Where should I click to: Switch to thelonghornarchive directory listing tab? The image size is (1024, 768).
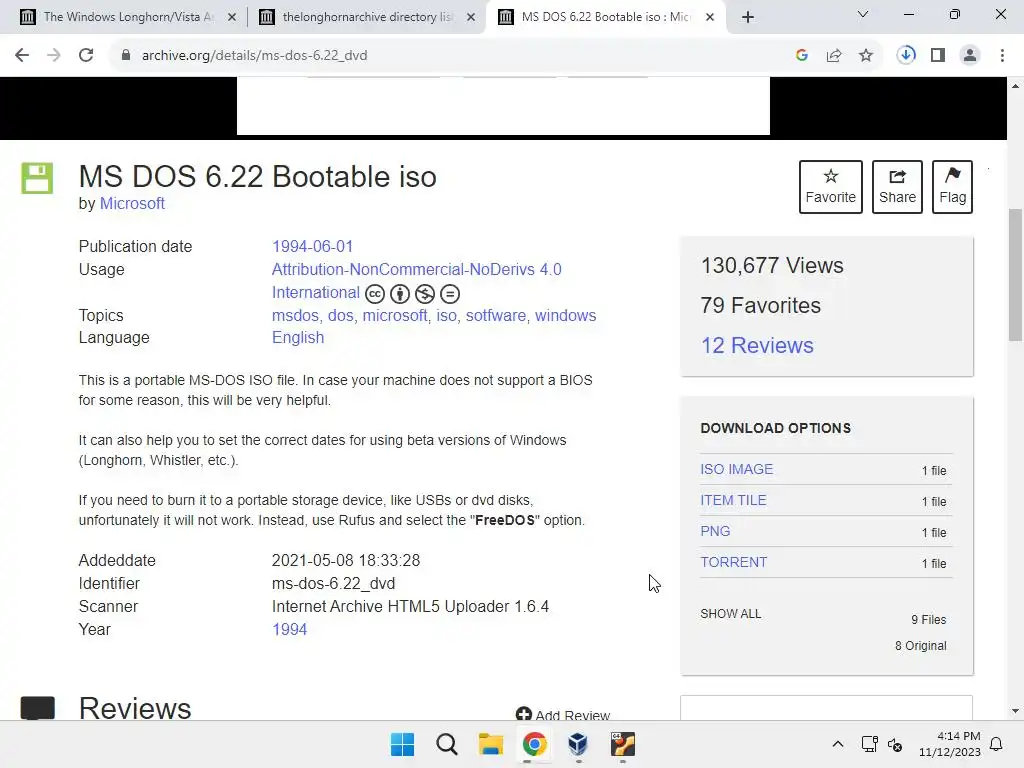click(x=367, y=17)
